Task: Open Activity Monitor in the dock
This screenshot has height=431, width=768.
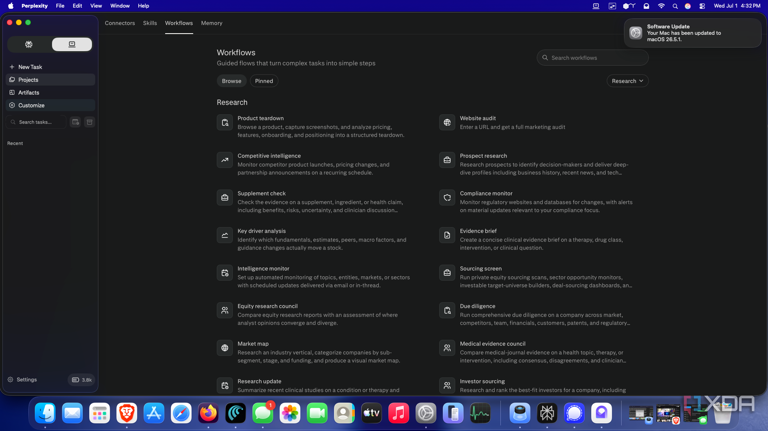Action: tap(480, 413)
